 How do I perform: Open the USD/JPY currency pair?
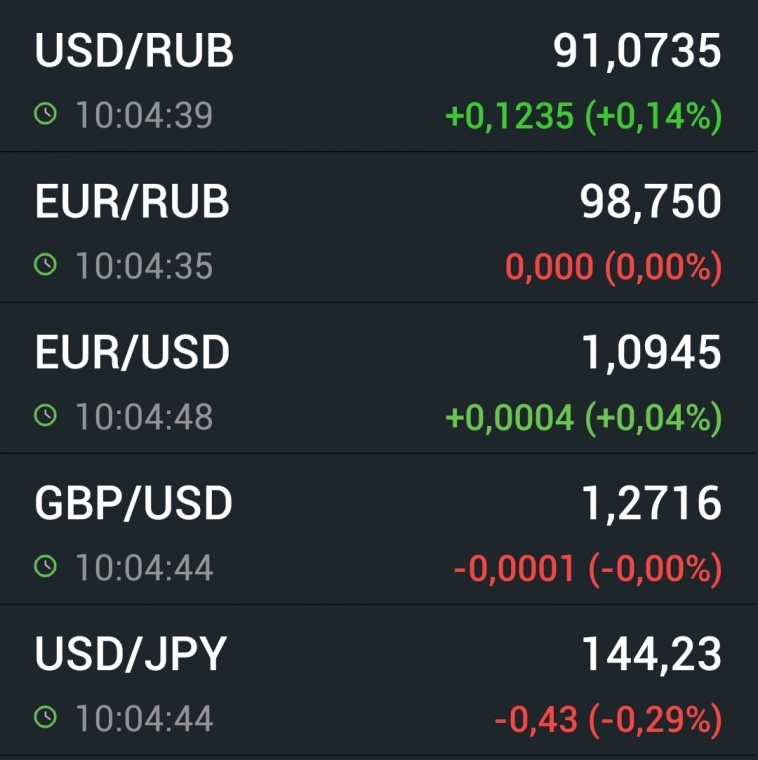(x=131, y=654)
